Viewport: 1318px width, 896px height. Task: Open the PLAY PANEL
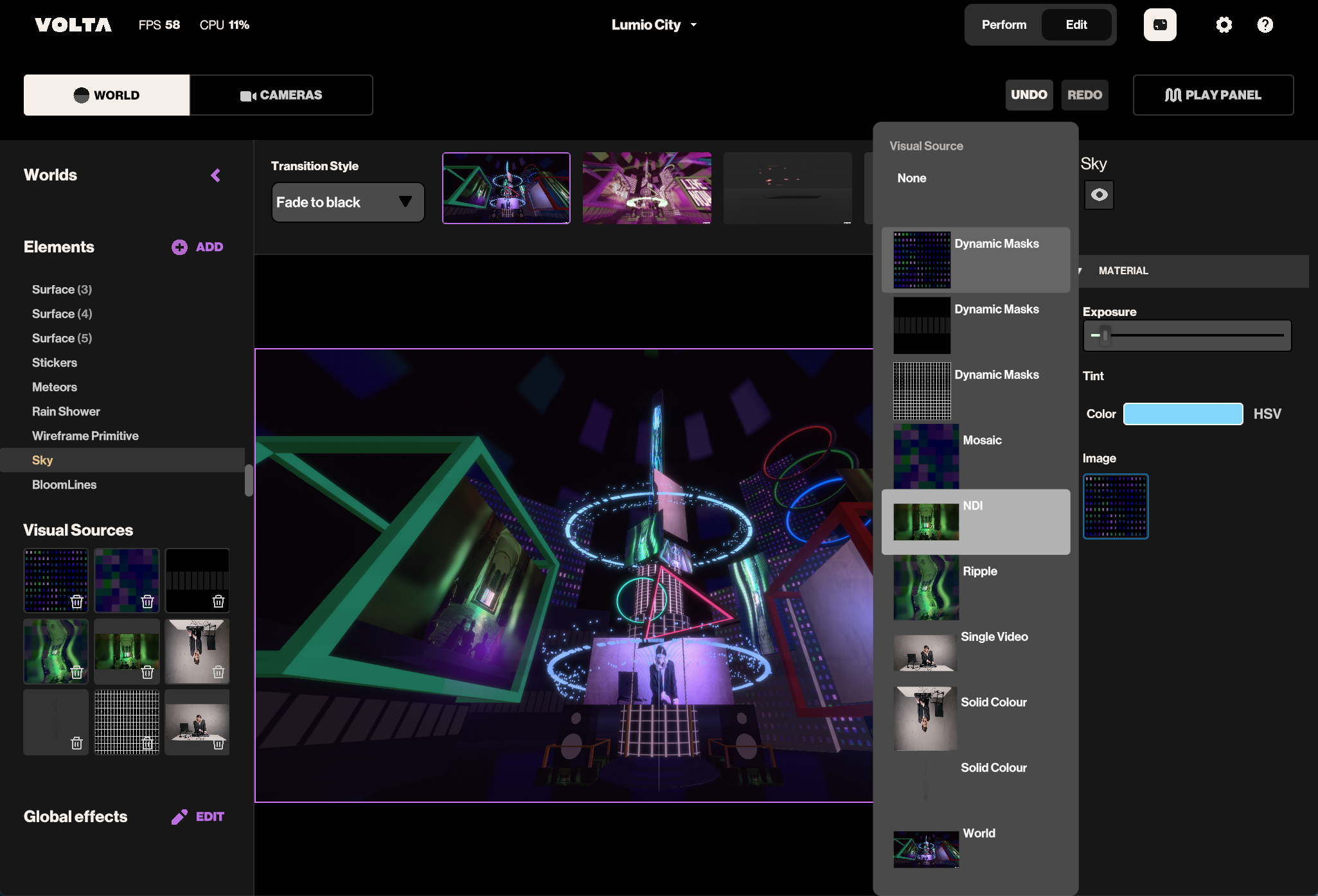pos(1213,95)
